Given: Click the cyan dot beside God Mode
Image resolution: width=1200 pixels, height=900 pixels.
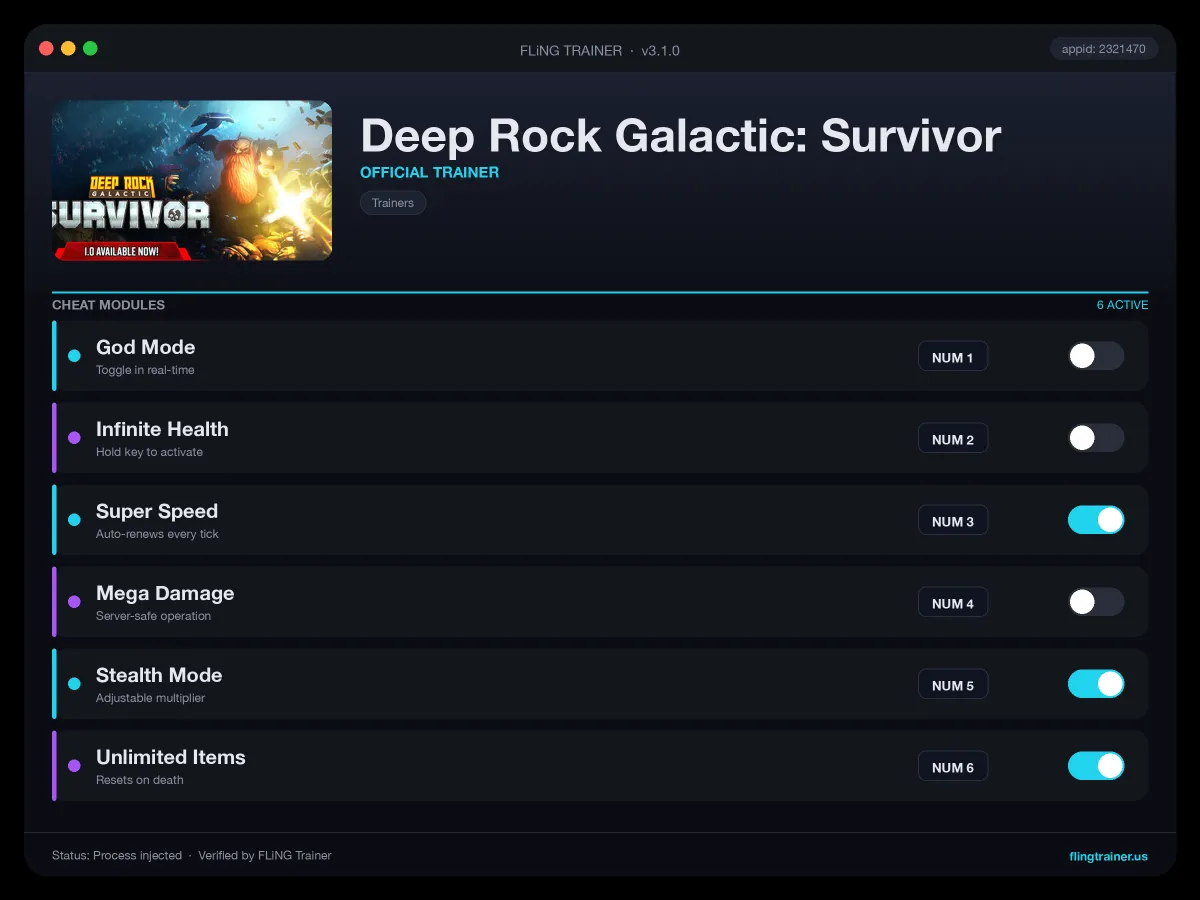Looking at the screenshot, I should tap(74, 356).
